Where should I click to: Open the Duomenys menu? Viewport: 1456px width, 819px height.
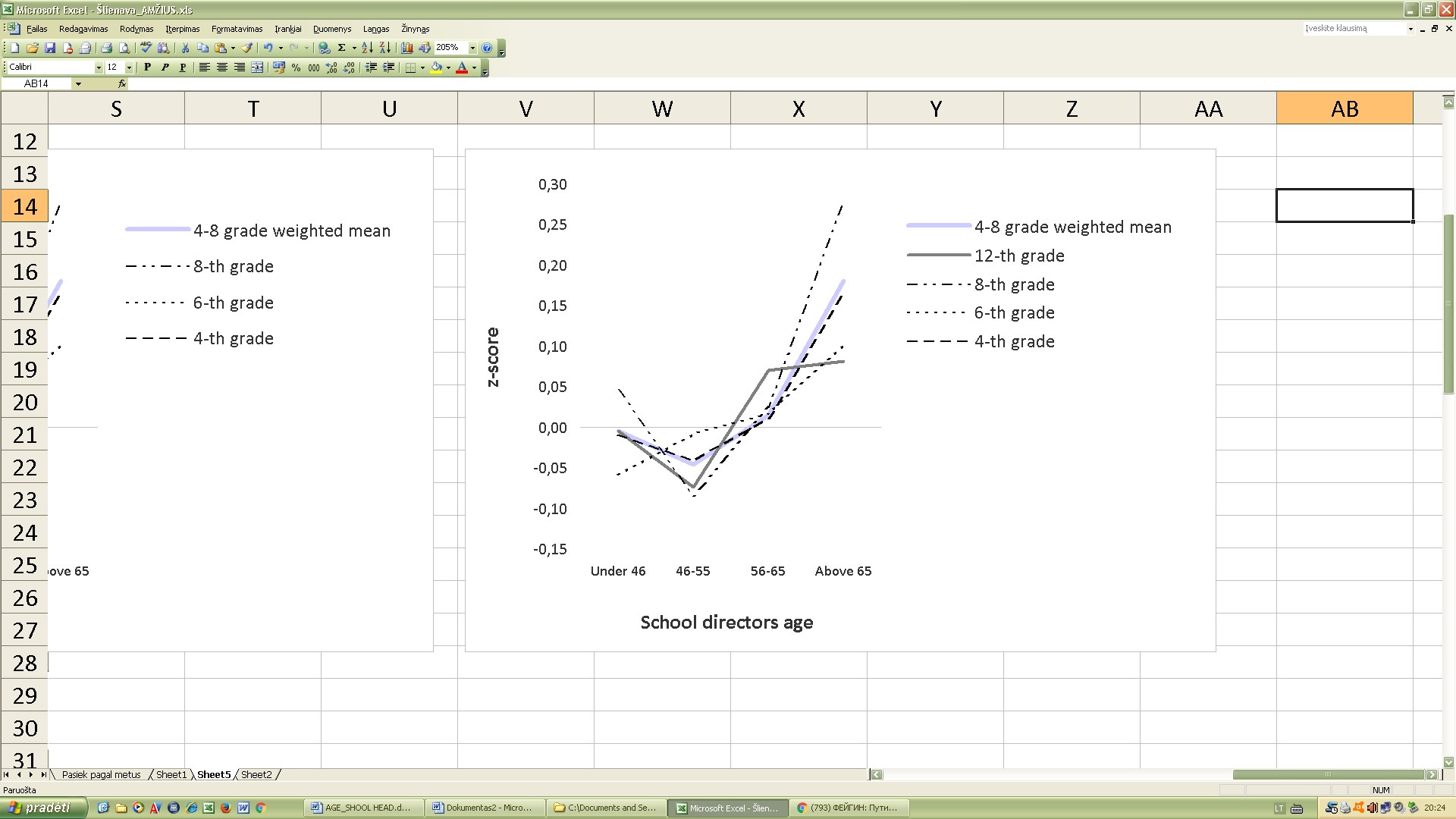click(332, 29)
